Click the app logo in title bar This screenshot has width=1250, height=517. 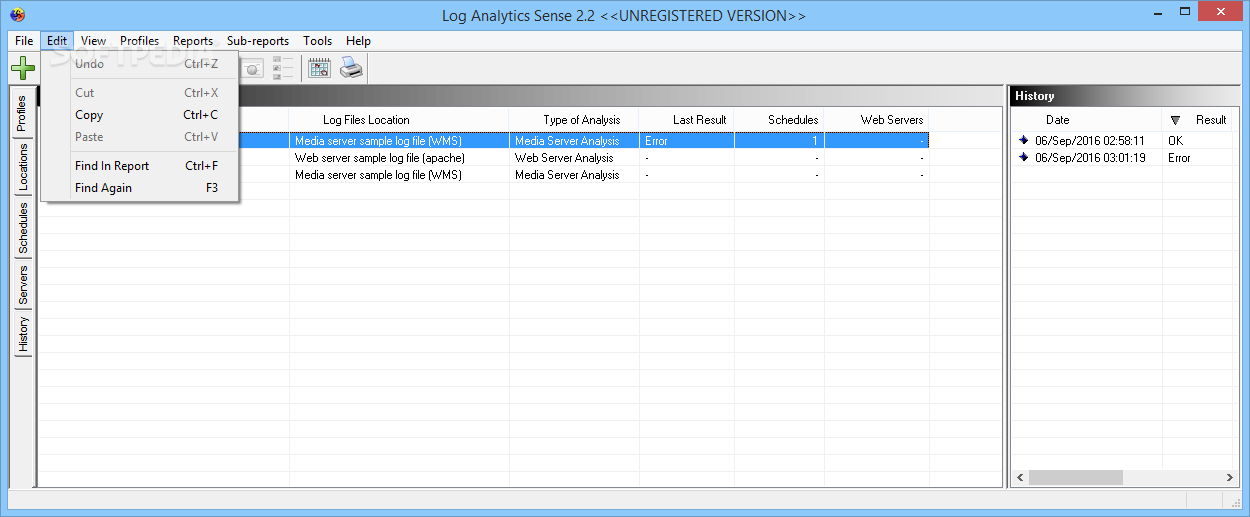pos(17,15)
